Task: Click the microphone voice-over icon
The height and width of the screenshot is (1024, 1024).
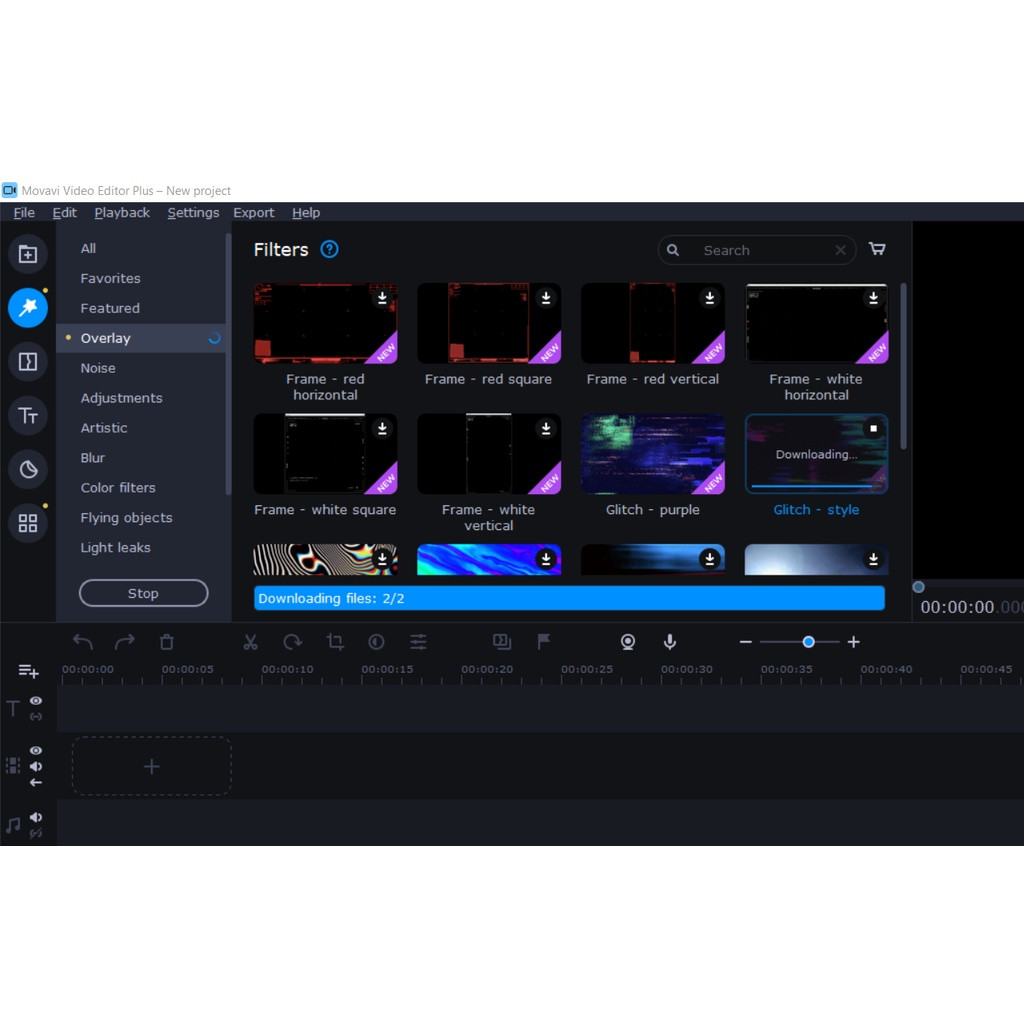Action: point(670,642)
